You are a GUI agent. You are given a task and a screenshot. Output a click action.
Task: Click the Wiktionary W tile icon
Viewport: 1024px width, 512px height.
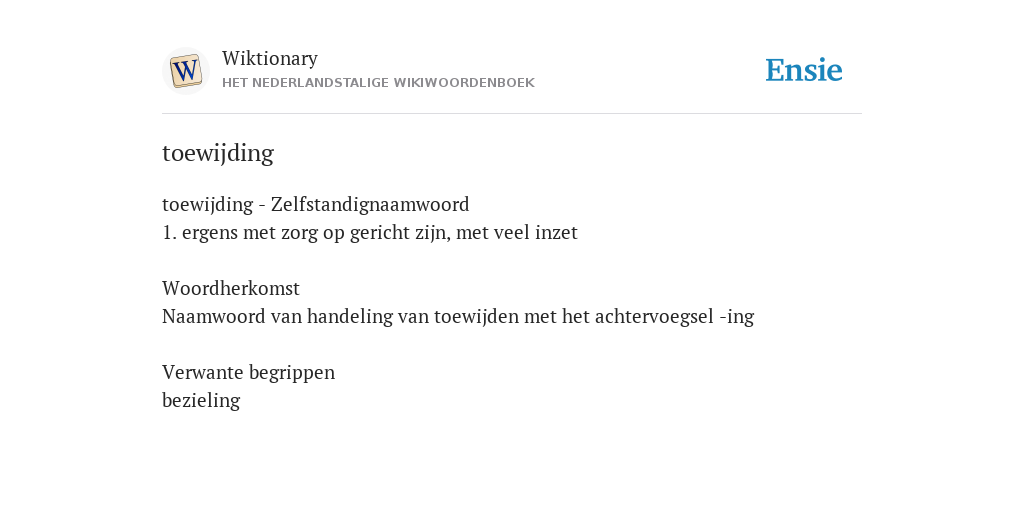[185, 71]
